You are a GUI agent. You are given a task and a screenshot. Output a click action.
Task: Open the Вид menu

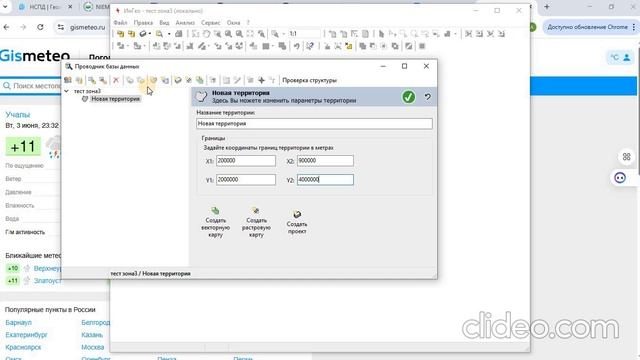pyautogui.click(x=164, y=23)
